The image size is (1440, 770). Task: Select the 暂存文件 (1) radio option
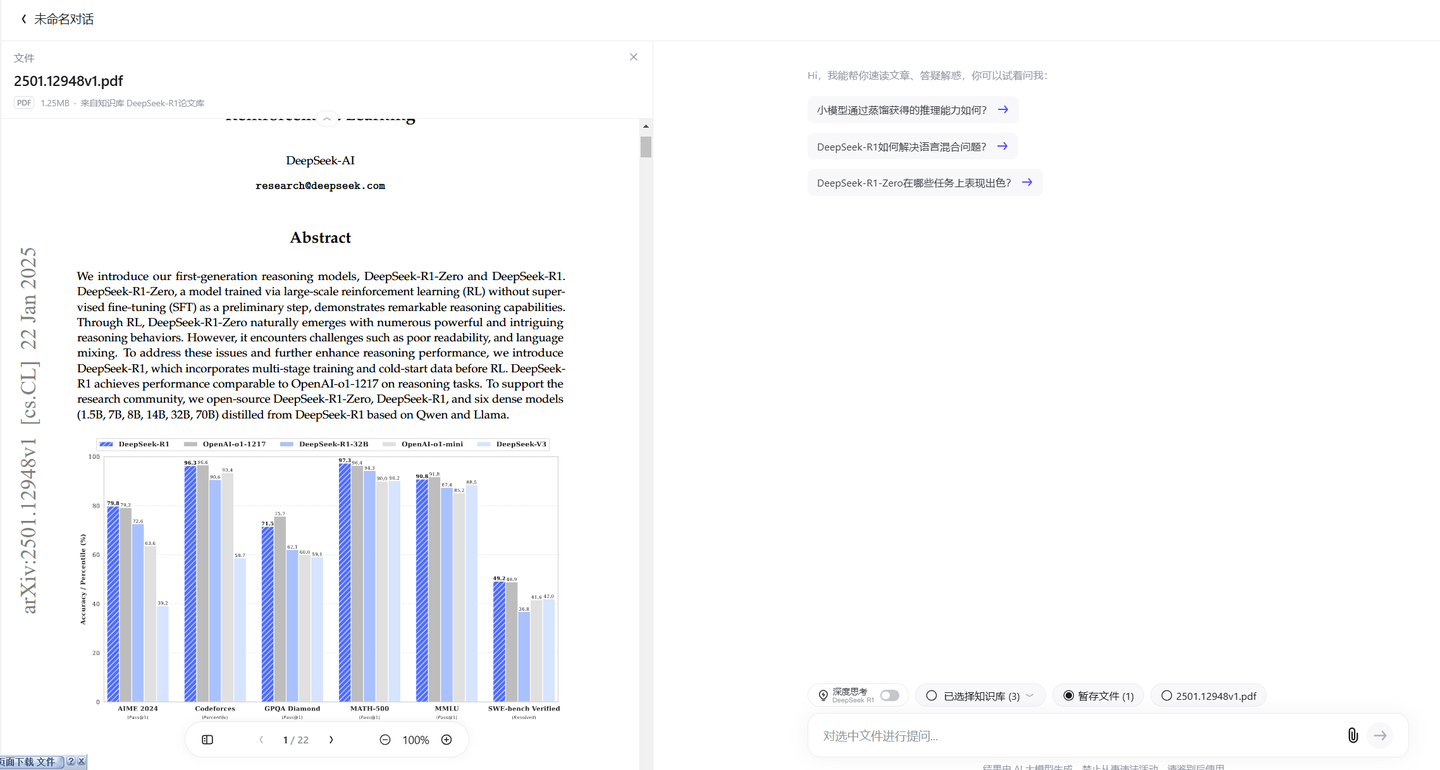tap(1068, 696)
